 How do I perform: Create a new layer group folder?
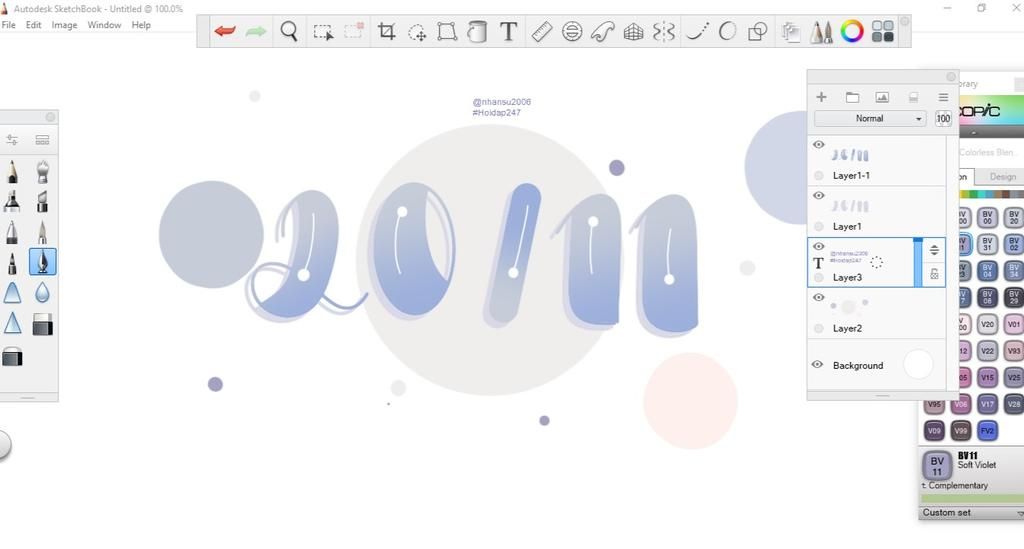click(852, 97)
